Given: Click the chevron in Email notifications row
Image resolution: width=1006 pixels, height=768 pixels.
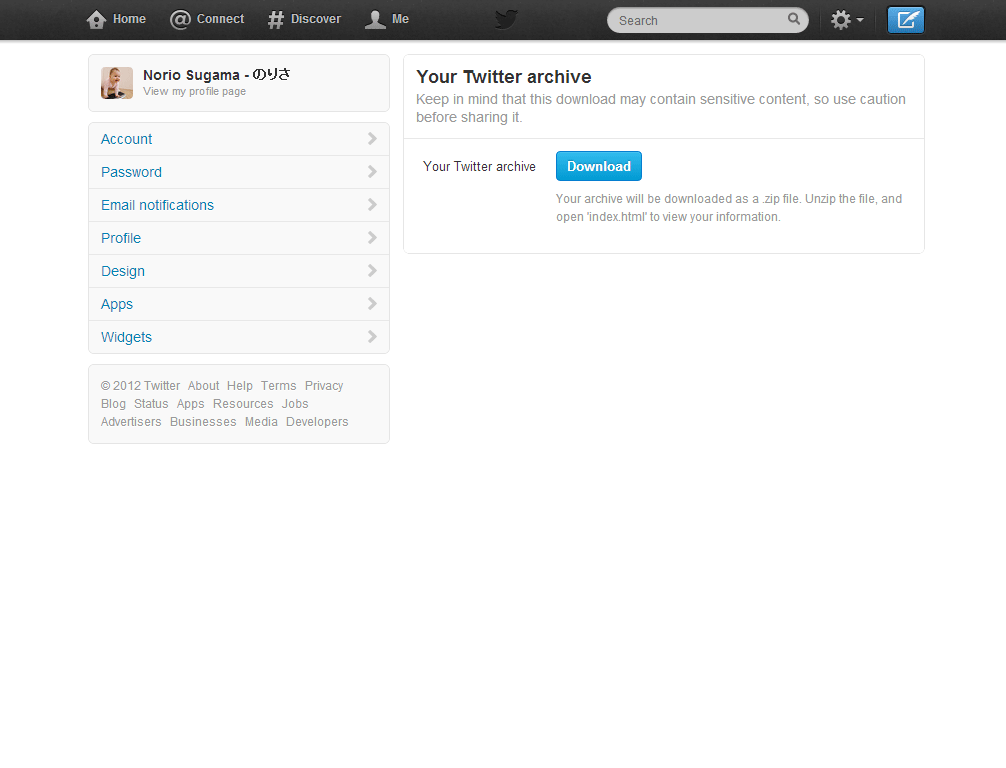Looking at the screenshot, I should tap(372, 205).
